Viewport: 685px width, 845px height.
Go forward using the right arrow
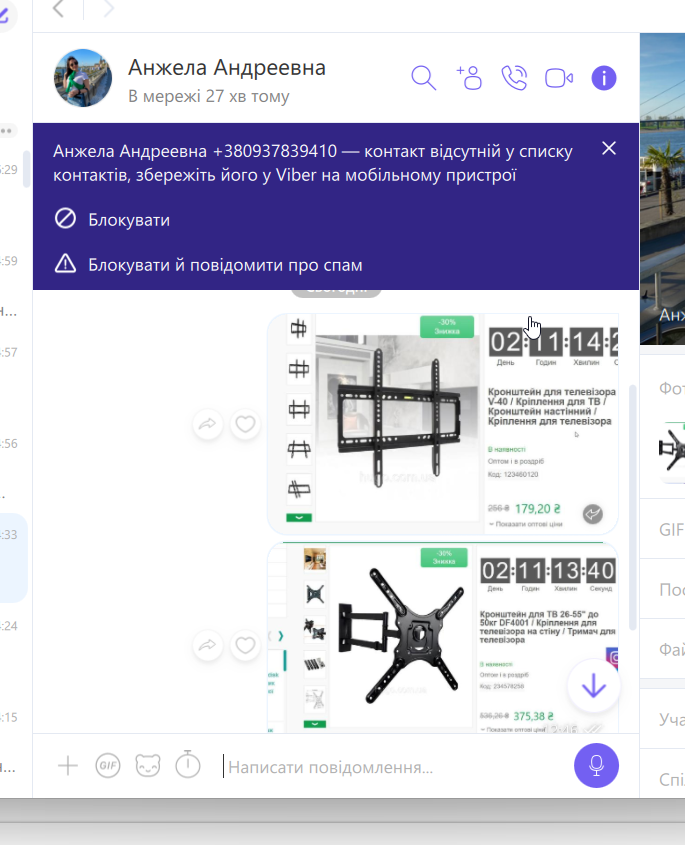108,9
